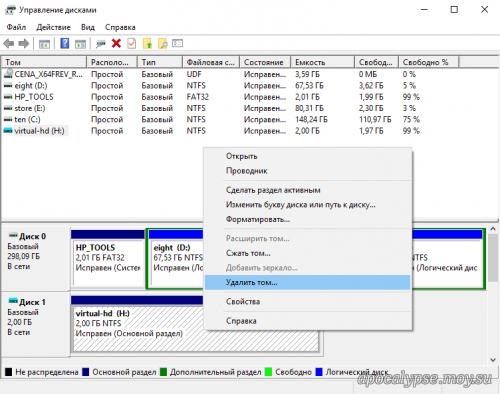
Task: Click the 148,24 ГБ capacity cell
Action: tap(311, 119)
